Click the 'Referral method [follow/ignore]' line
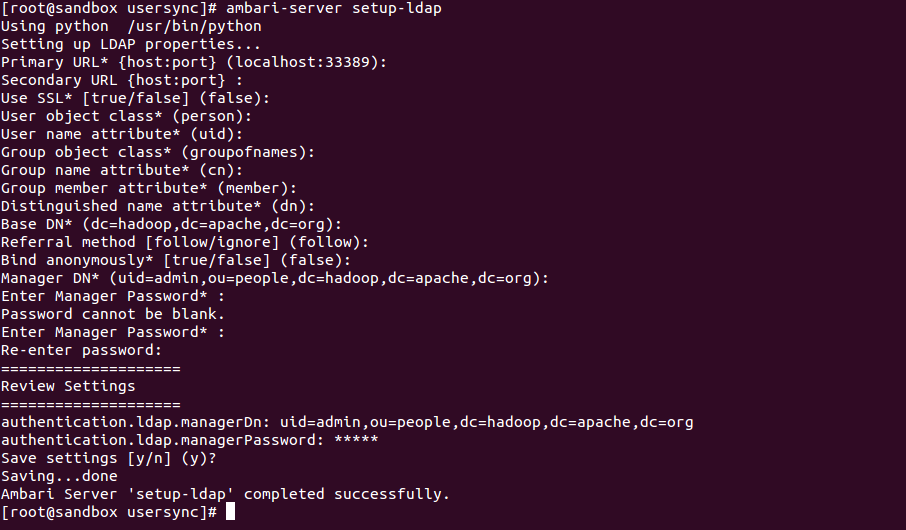Screen dimensions: 906x530 [x=185, y=242]
